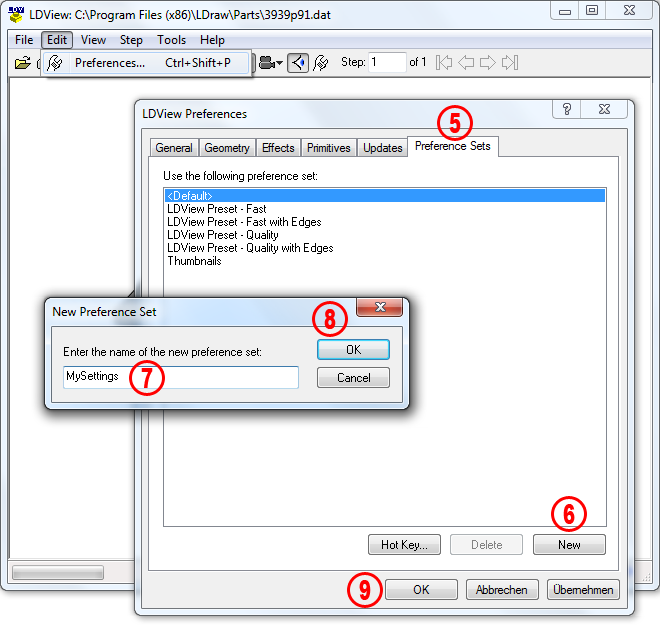The width and height of the screenshot is (660, 632).
Task: Click the main window progress bar
Action: coord(58,573)
